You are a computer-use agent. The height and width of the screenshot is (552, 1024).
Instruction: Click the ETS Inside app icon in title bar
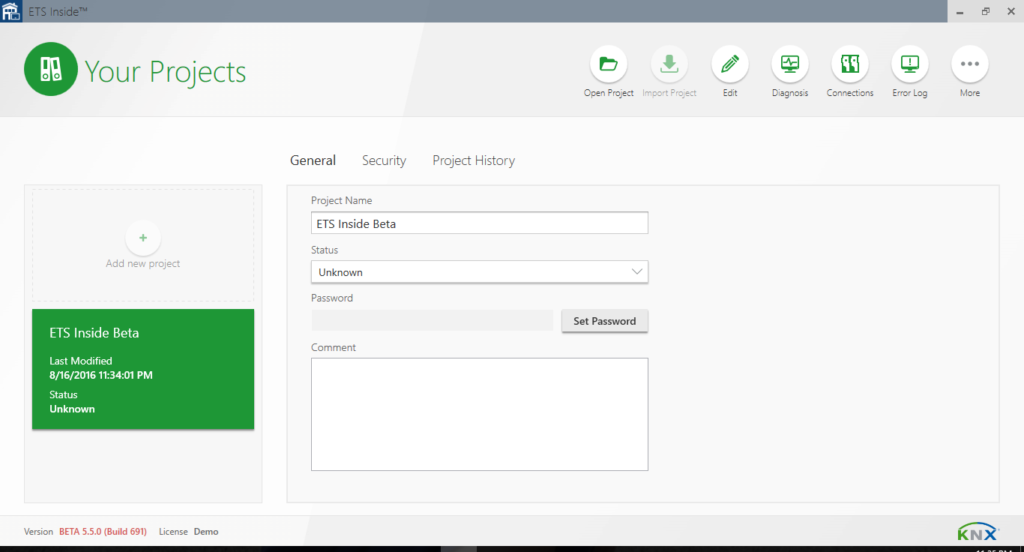coord(11,11)
